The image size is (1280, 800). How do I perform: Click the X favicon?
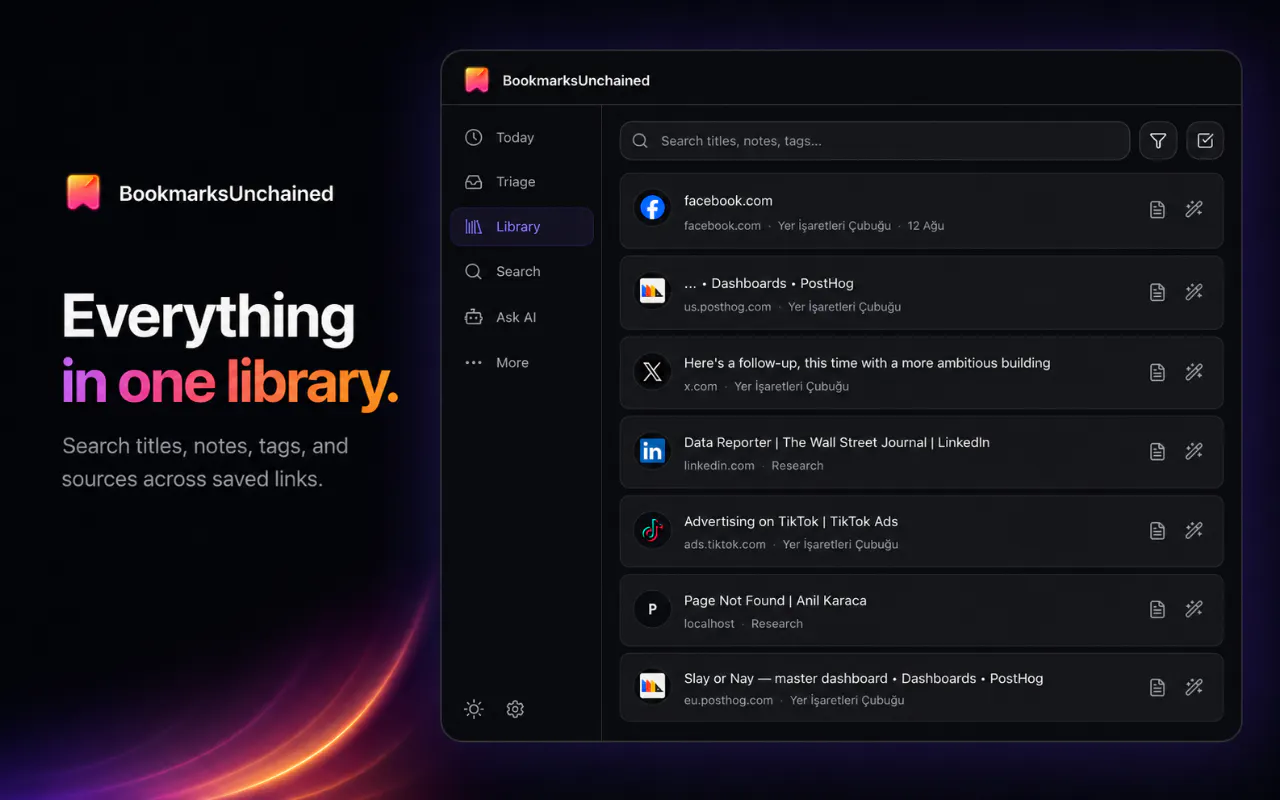(652, 372)
